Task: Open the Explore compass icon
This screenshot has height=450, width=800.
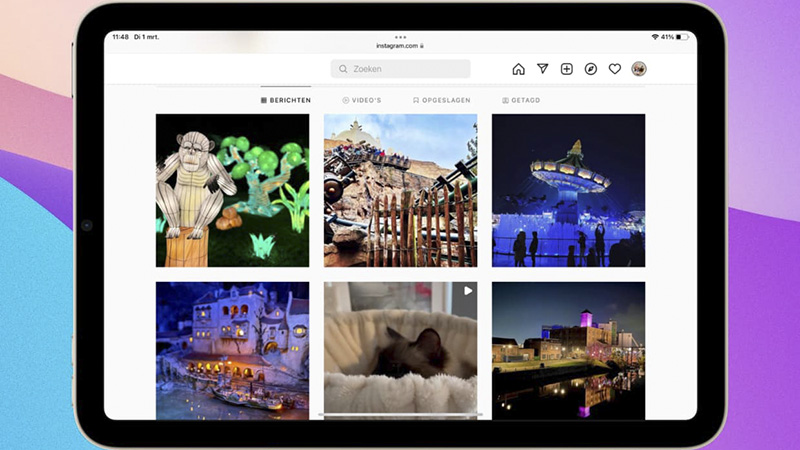Action: click(x=591, y=69)
